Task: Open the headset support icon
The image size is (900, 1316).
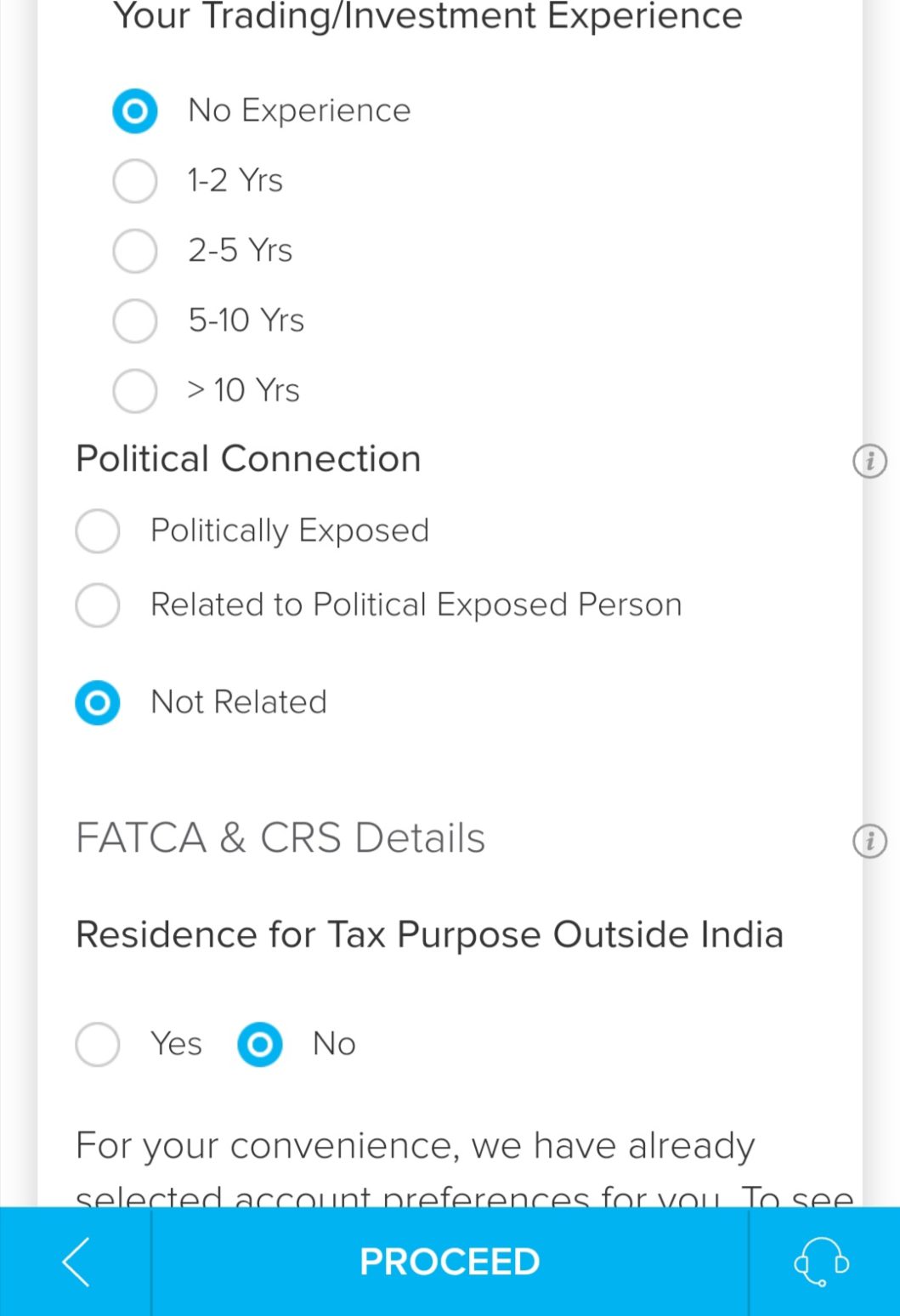Action: pos(821,1262)
